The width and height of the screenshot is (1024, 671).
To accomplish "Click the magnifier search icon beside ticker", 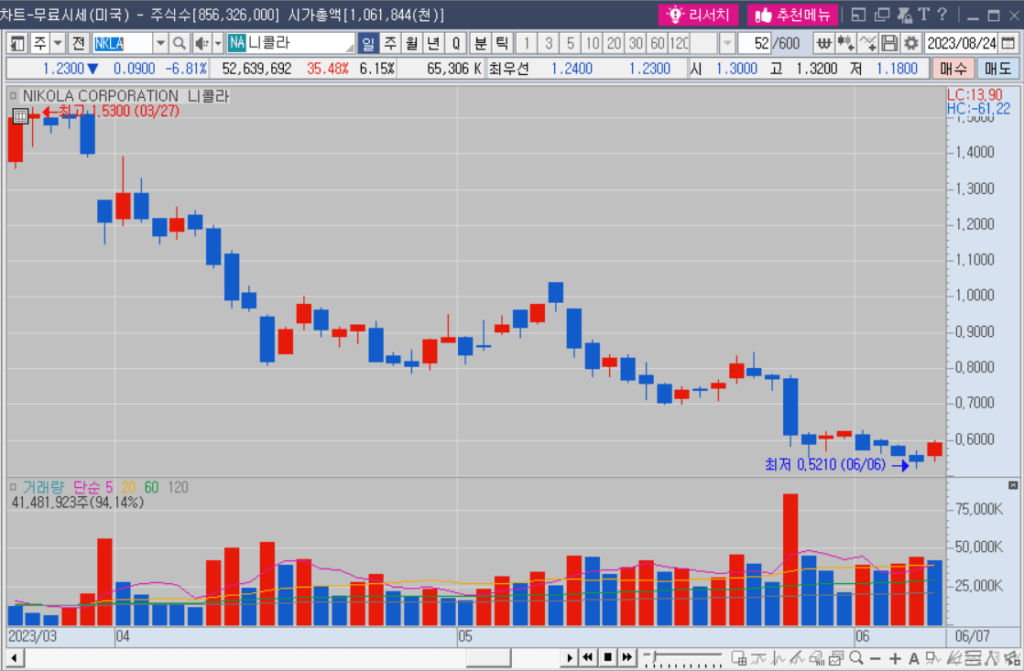I will coord(179,43).
